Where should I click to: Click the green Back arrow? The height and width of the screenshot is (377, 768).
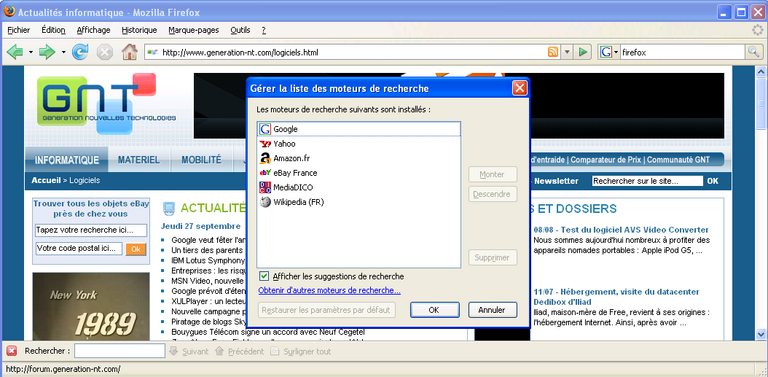coord(15,52)
